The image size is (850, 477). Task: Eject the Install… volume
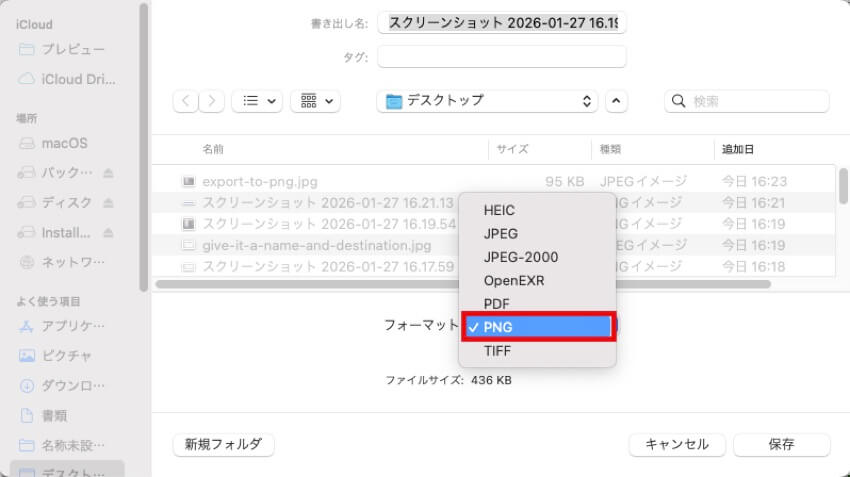point(108,233)
